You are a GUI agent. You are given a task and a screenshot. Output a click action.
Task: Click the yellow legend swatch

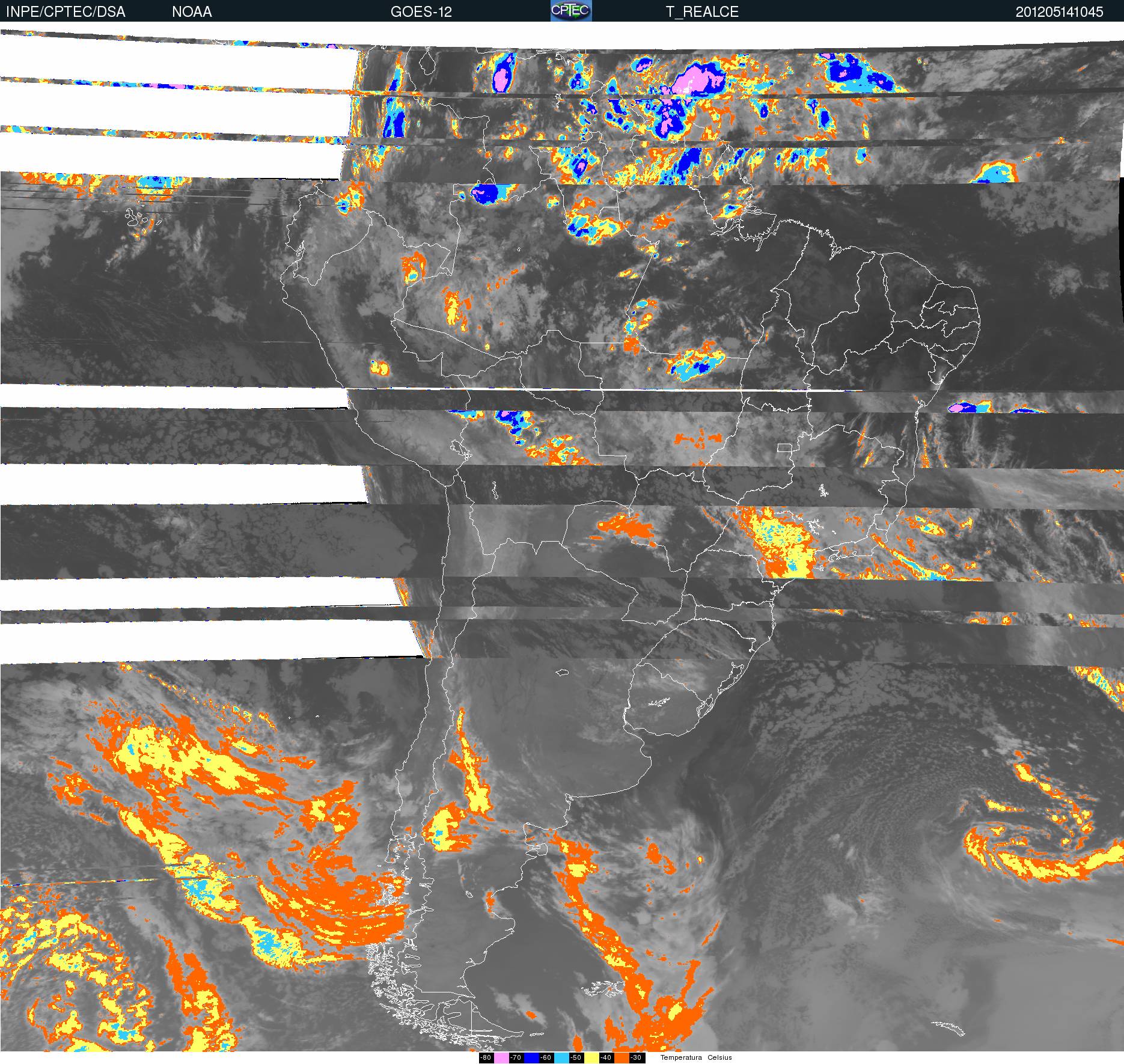tap(591, 1058)
